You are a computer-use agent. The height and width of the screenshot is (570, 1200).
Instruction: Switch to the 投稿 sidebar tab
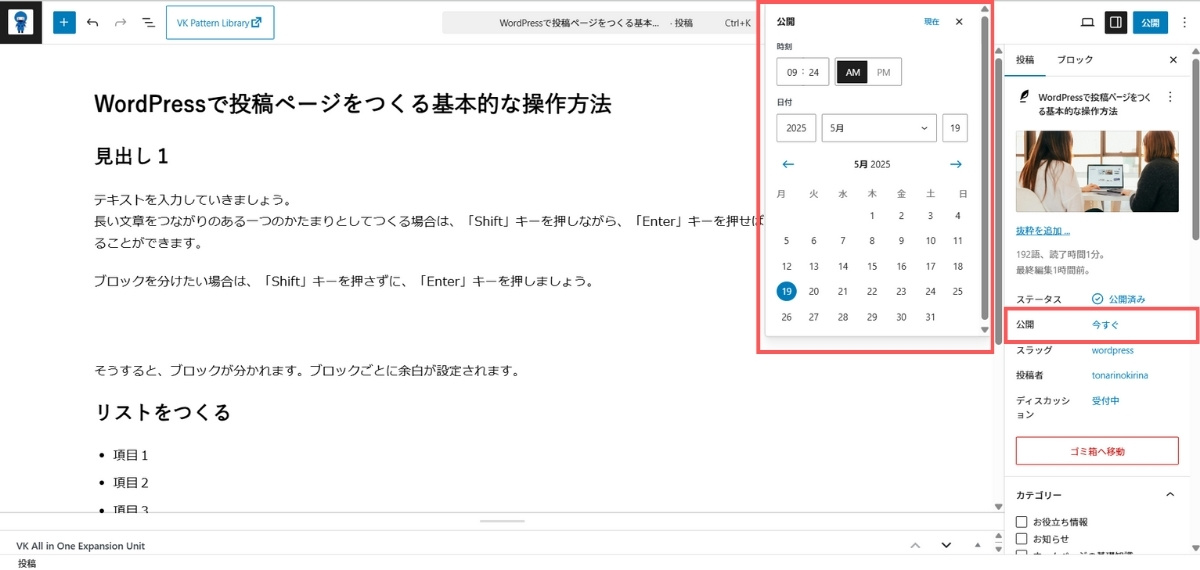[x=1025, y=60]
